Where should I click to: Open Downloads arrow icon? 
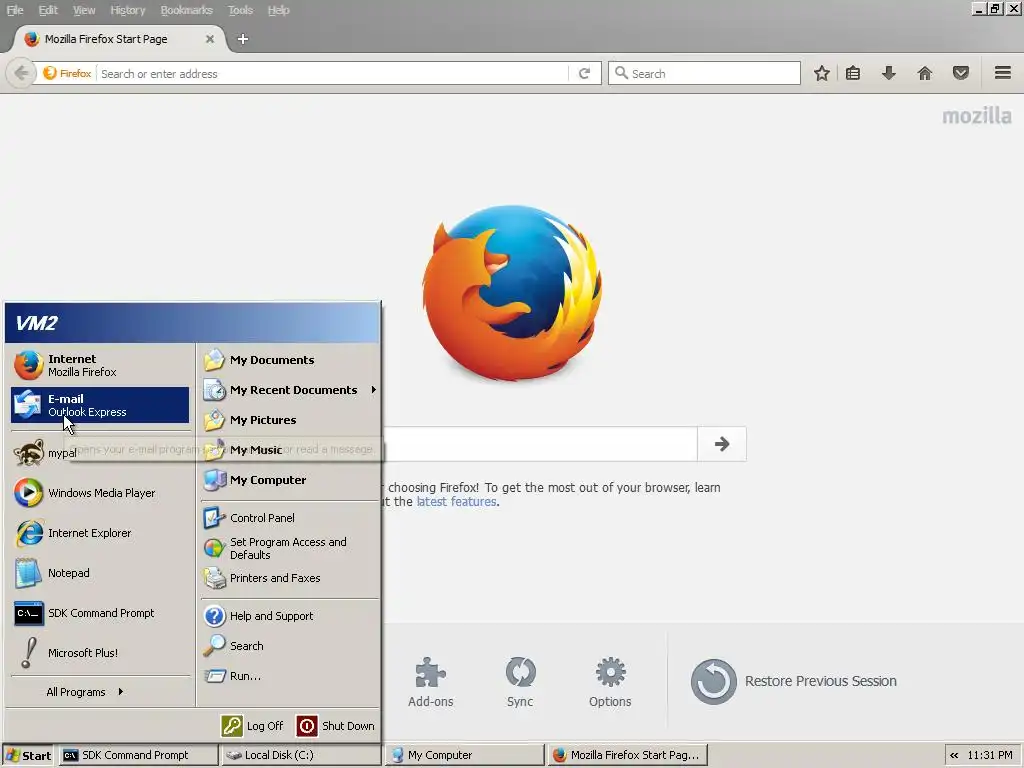(x=888, y=73)
